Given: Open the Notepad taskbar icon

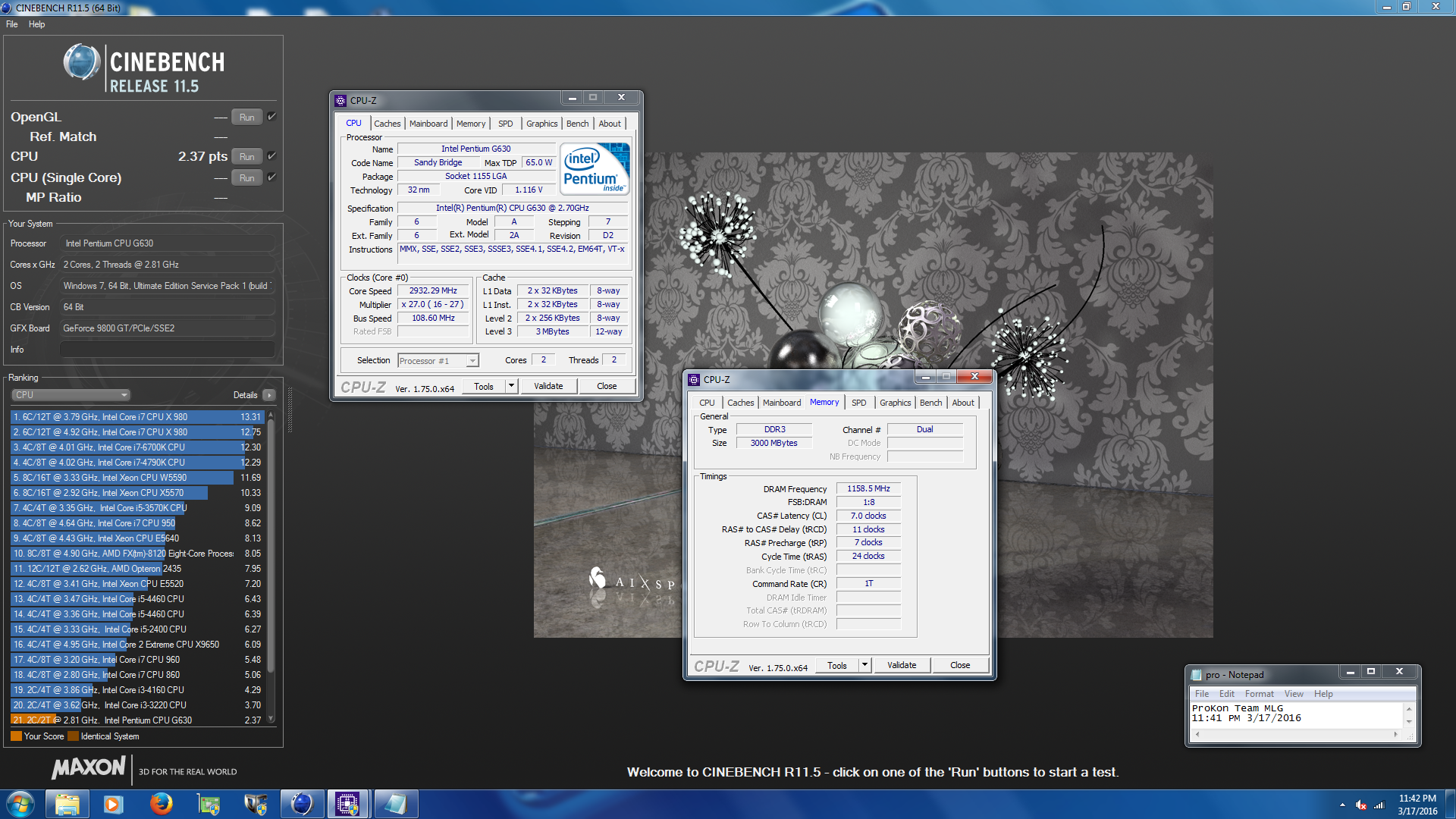Looking at the screenshot, I should (x=395, y=804).
